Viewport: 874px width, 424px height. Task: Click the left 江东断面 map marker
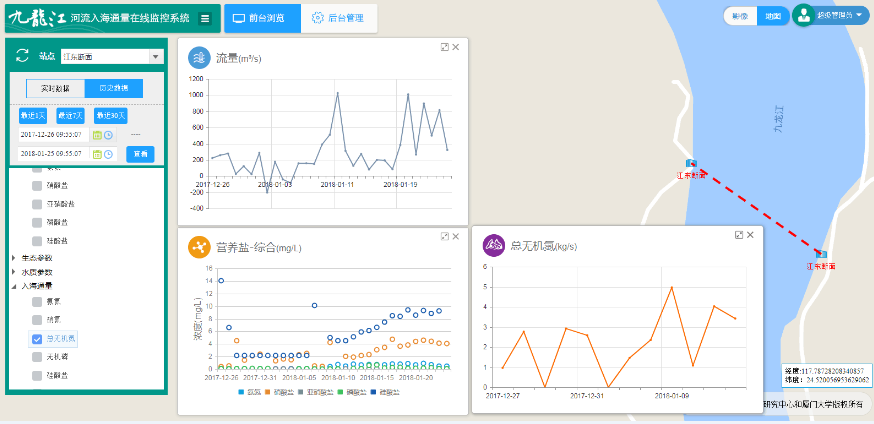(690, 163)
